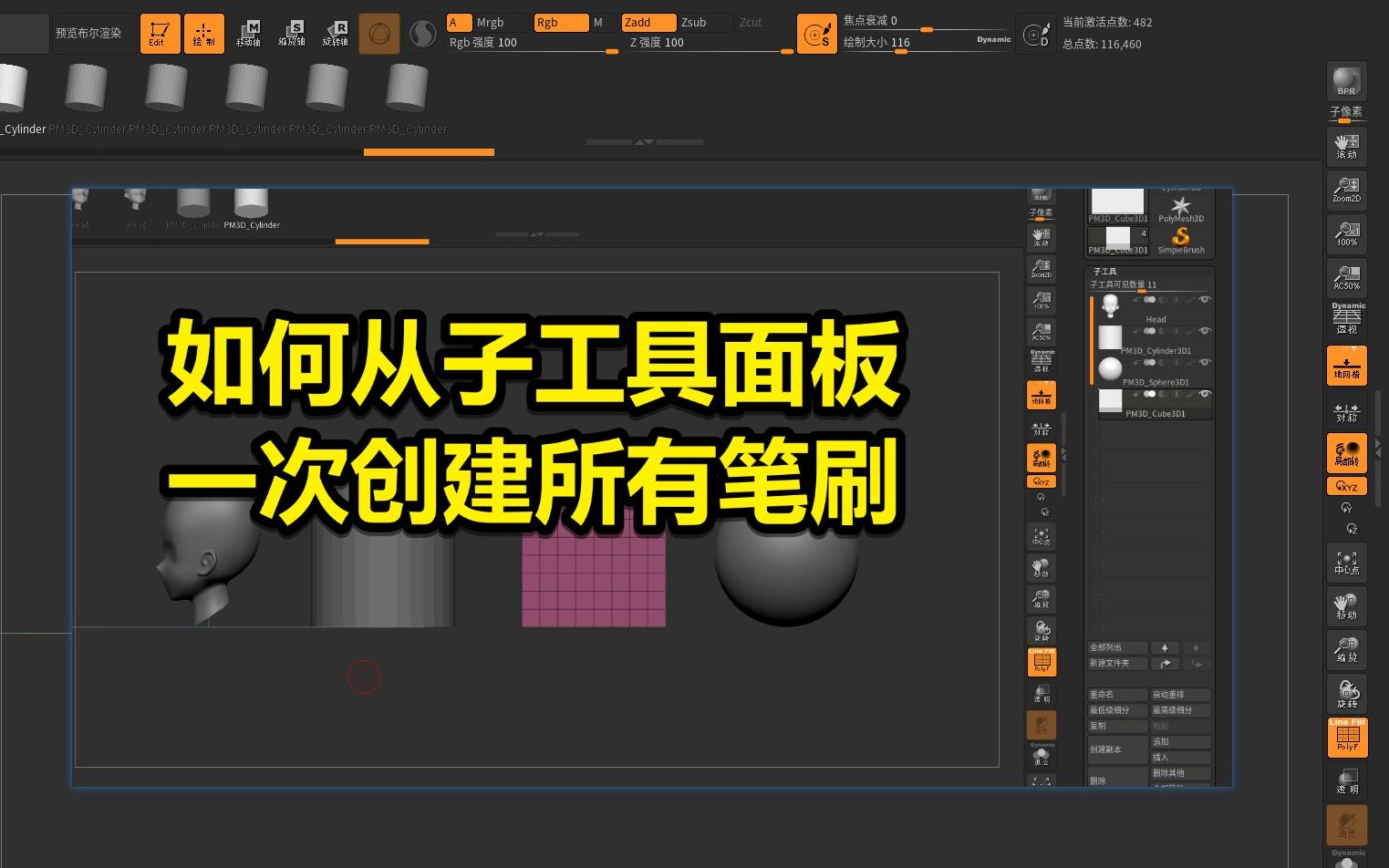Toggle the 3D gizmo circle-triangle icon

[379, 34]
